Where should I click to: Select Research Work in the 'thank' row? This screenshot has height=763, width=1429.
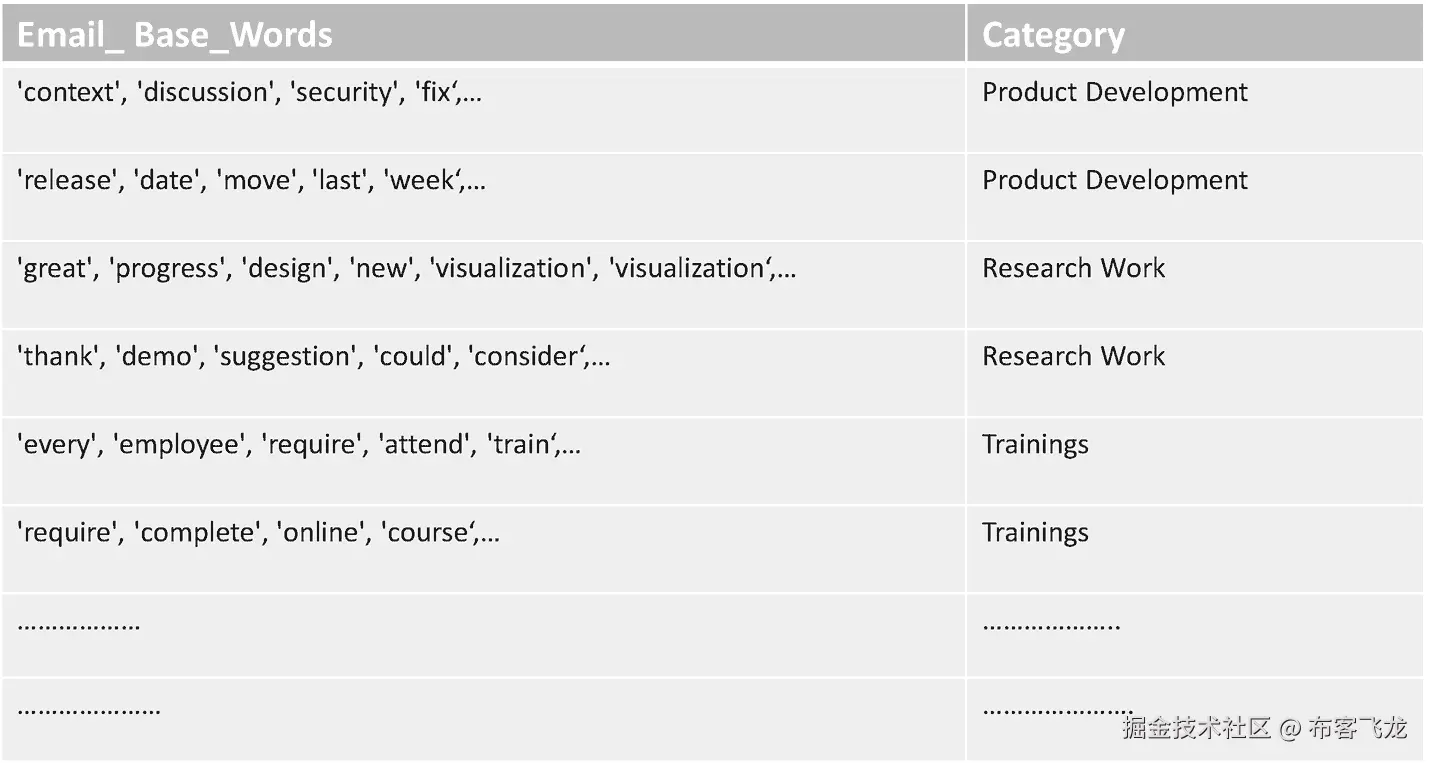click(x=1073, y=357)
